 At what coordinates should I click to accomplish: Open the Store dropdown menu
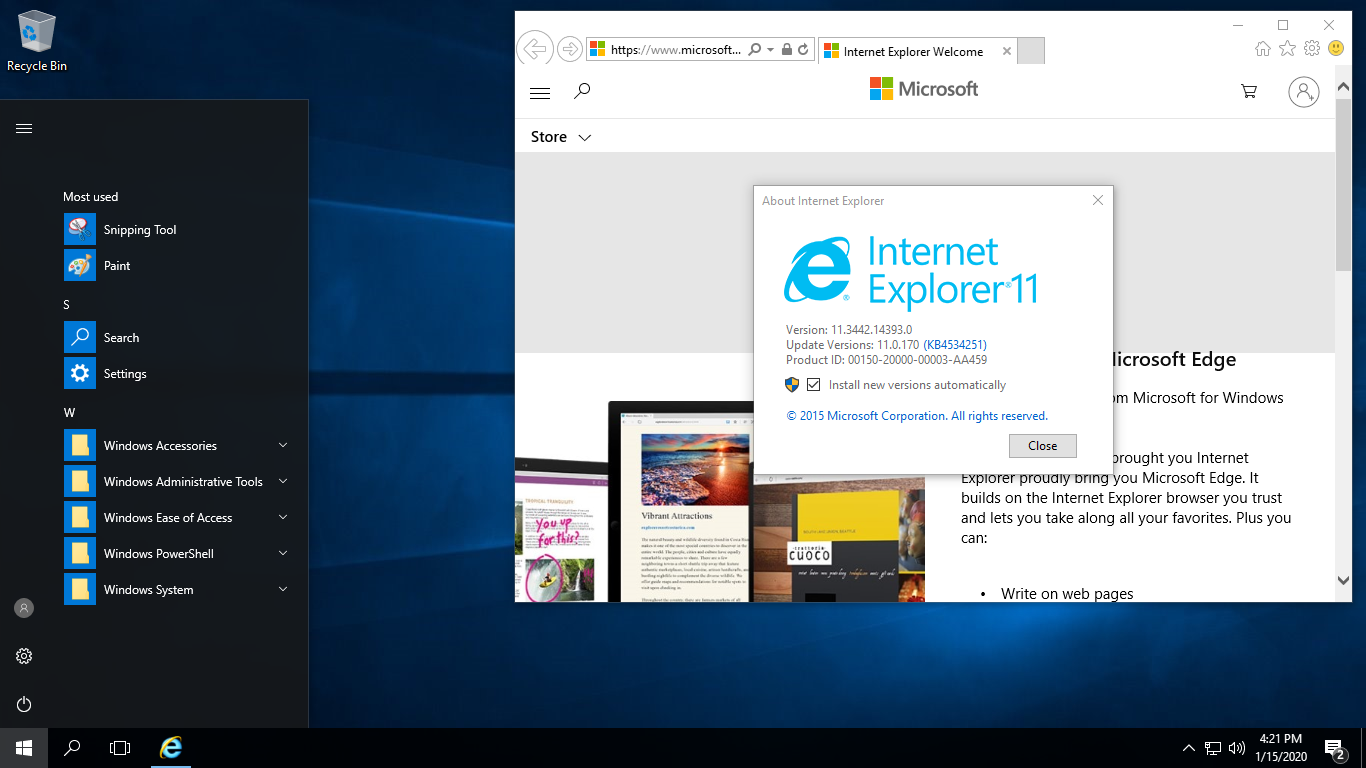(561, 137)
